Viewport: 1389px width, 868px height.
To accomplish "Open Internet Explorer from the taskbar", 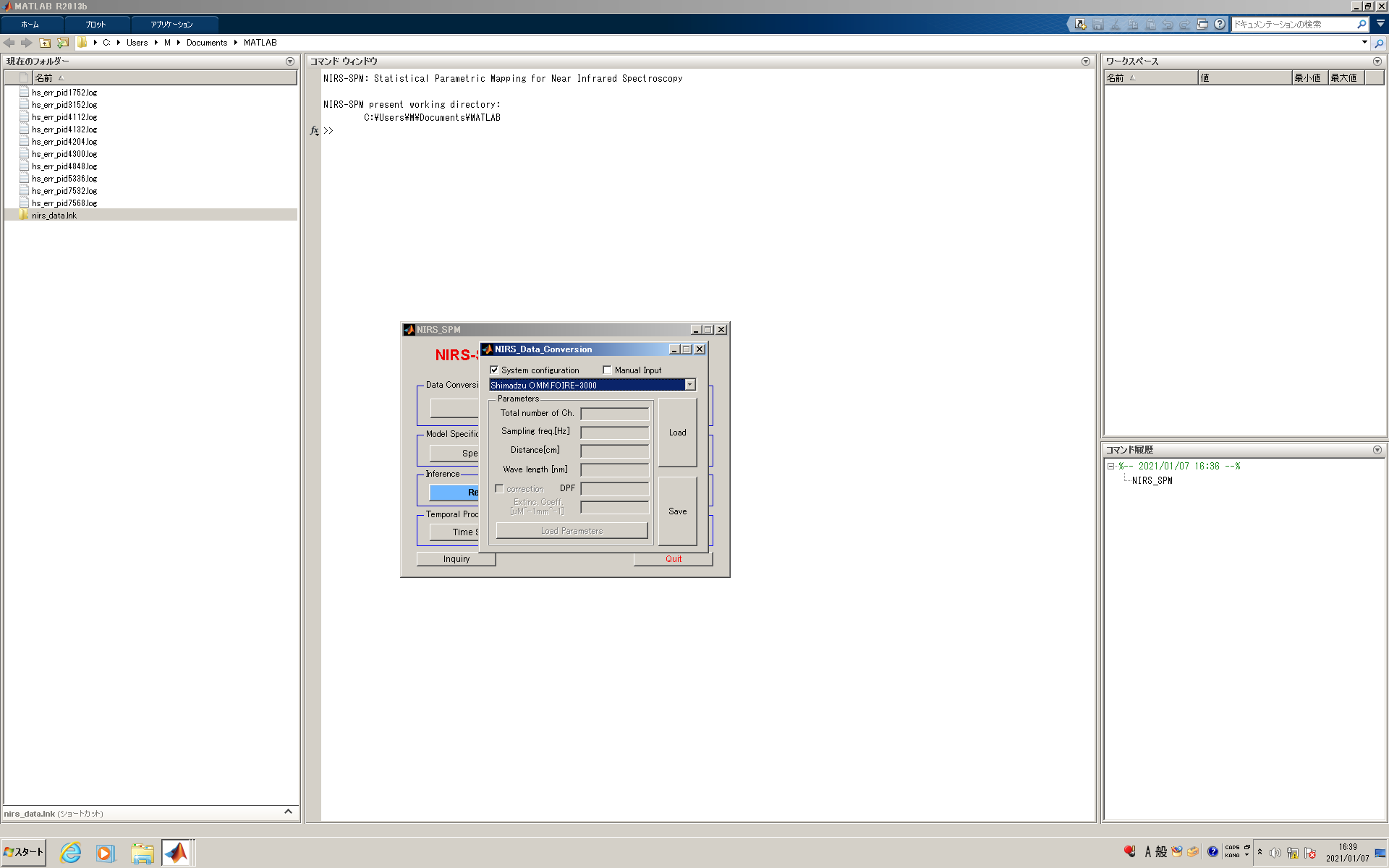I will [71, 853].
